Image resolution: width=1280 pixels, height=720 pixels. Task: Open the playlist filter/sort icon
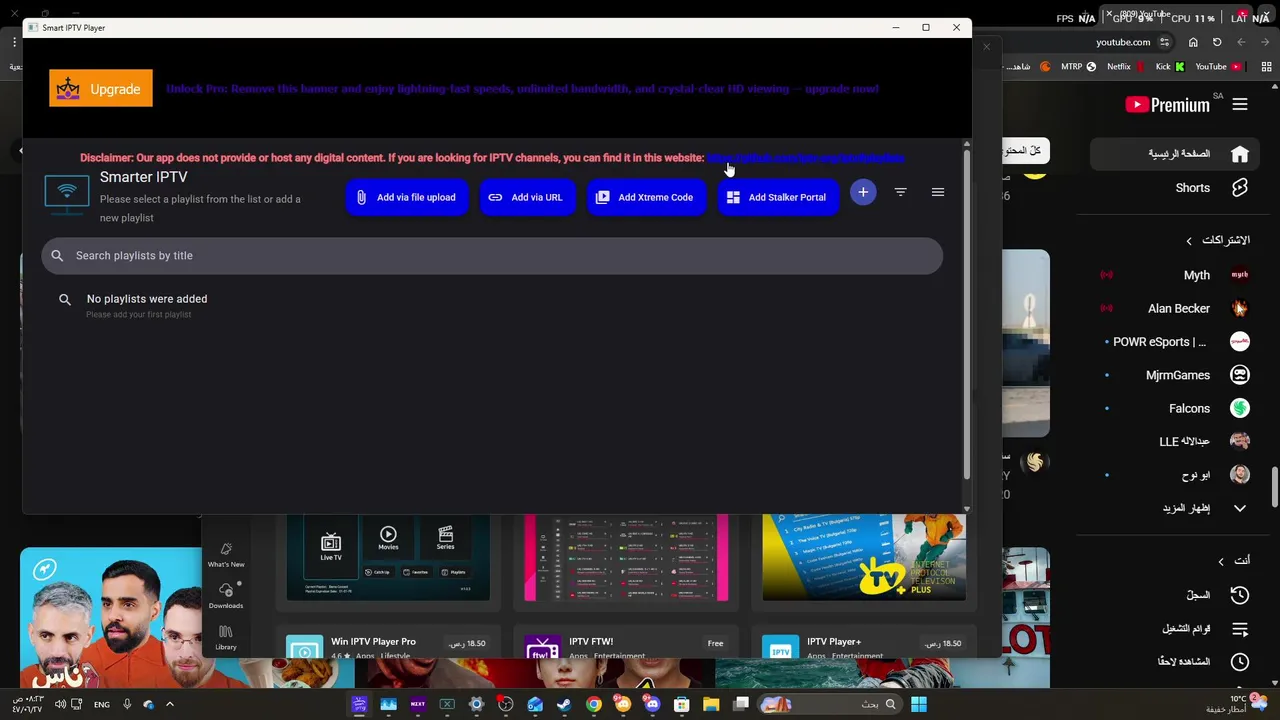click(900, 192)
